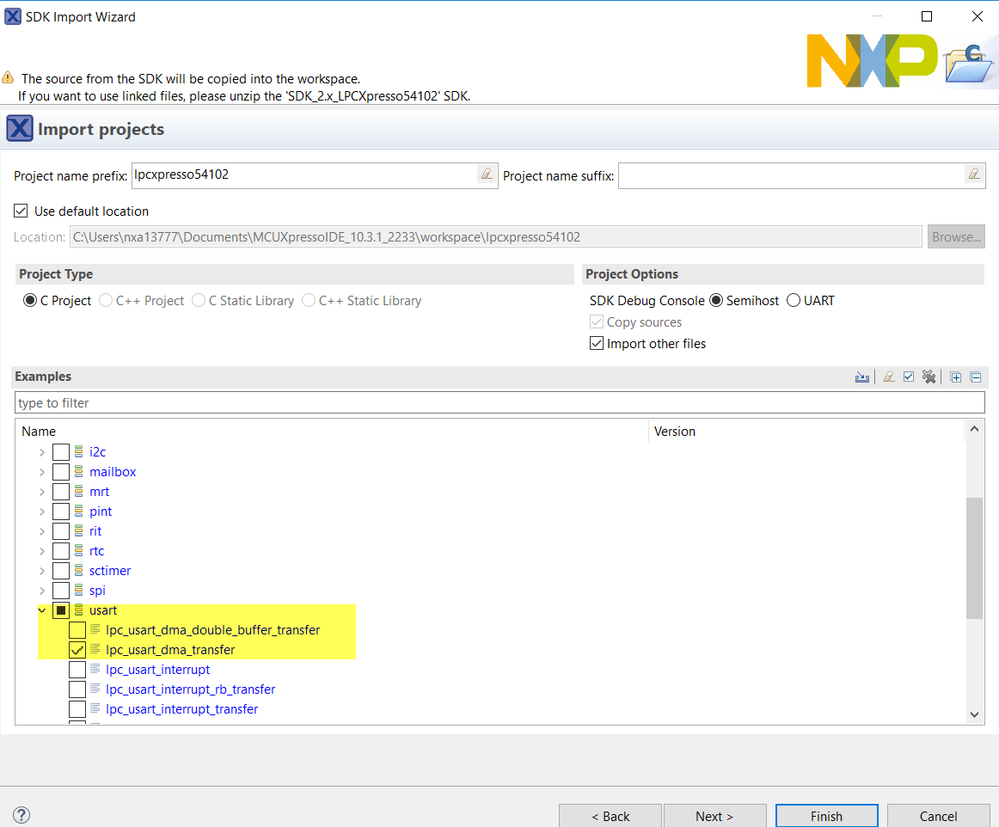Clear the project name suffix with eraser icon
The image size is (999, 827).
click(974, 174)
